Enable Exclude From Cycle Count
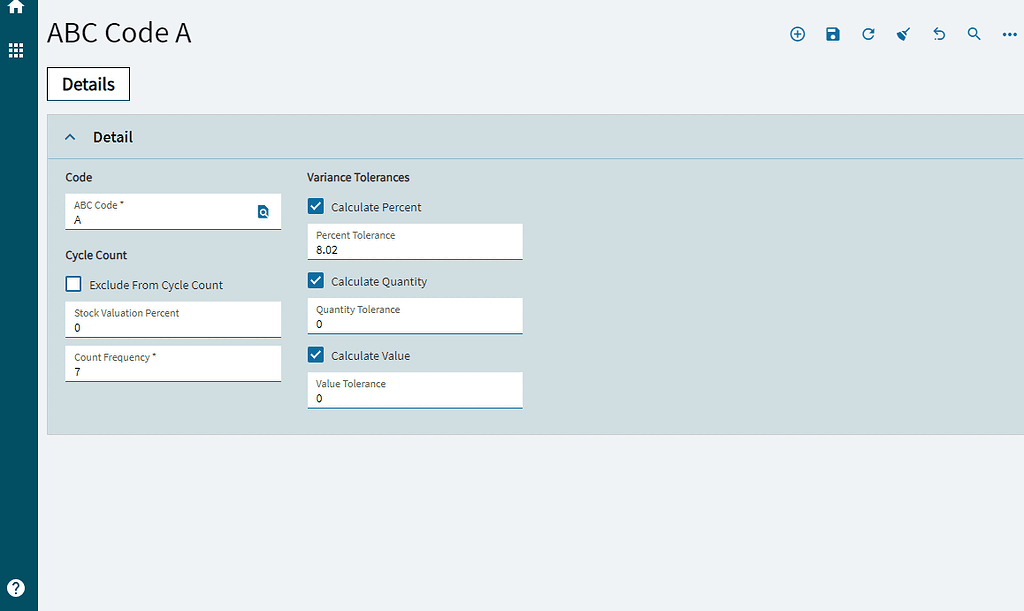The image size is (1024, 611). (73, 284)
